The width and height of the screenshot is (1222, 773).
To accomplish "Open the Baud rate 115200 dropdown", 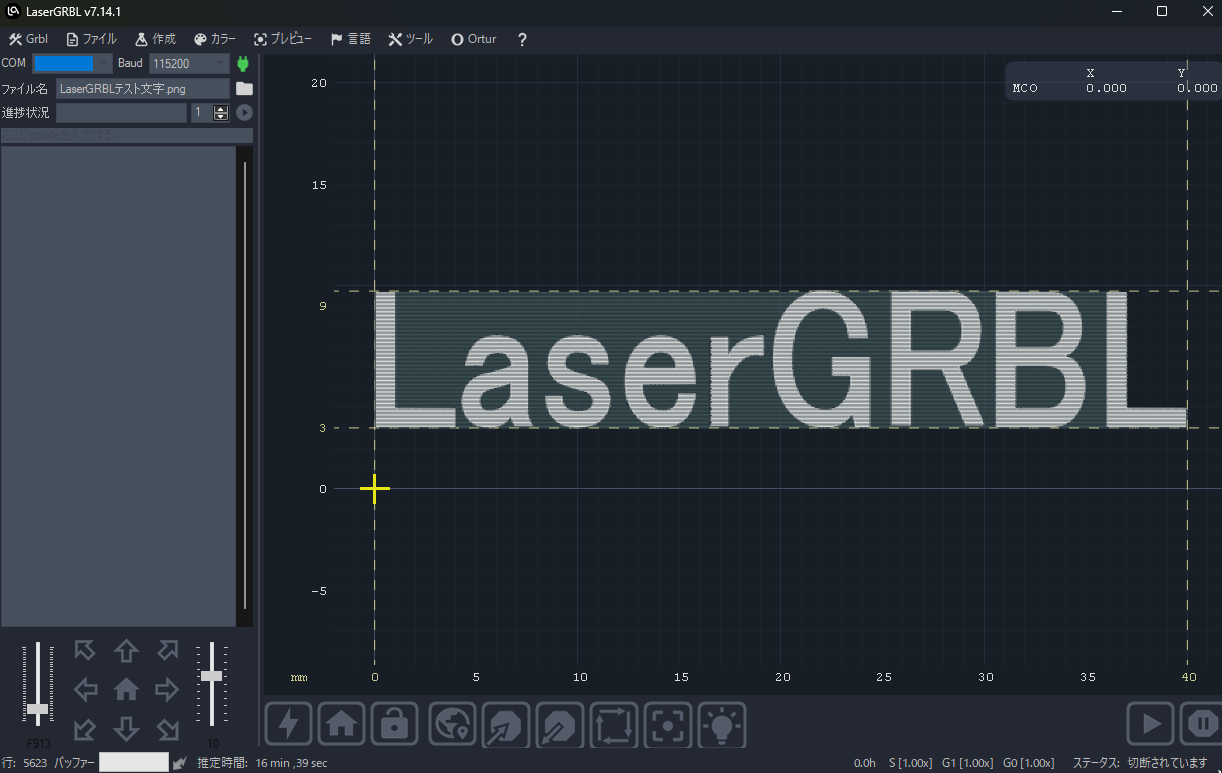I will (189, 63).
